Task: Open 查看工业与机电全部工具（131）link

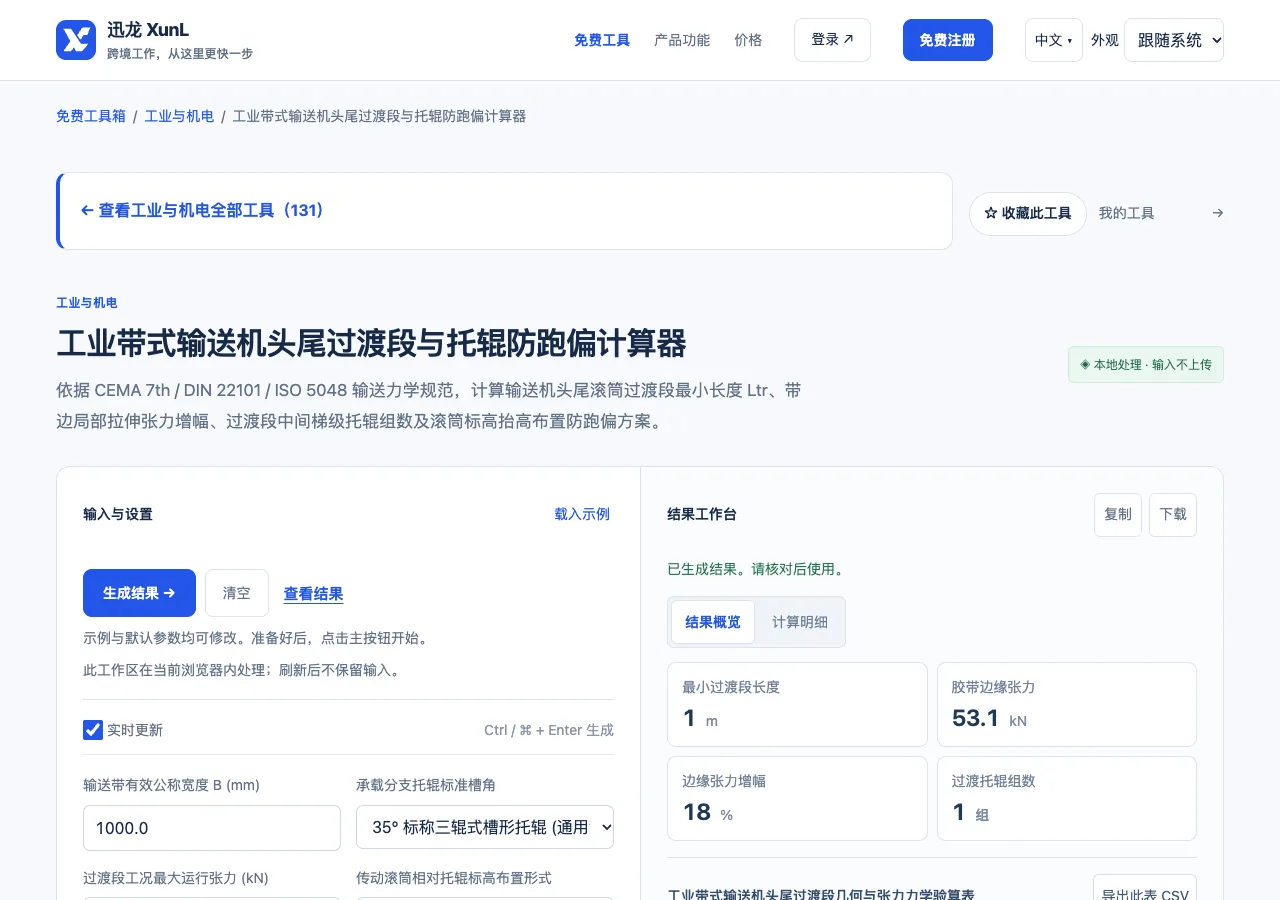Action: click(203, 210)
